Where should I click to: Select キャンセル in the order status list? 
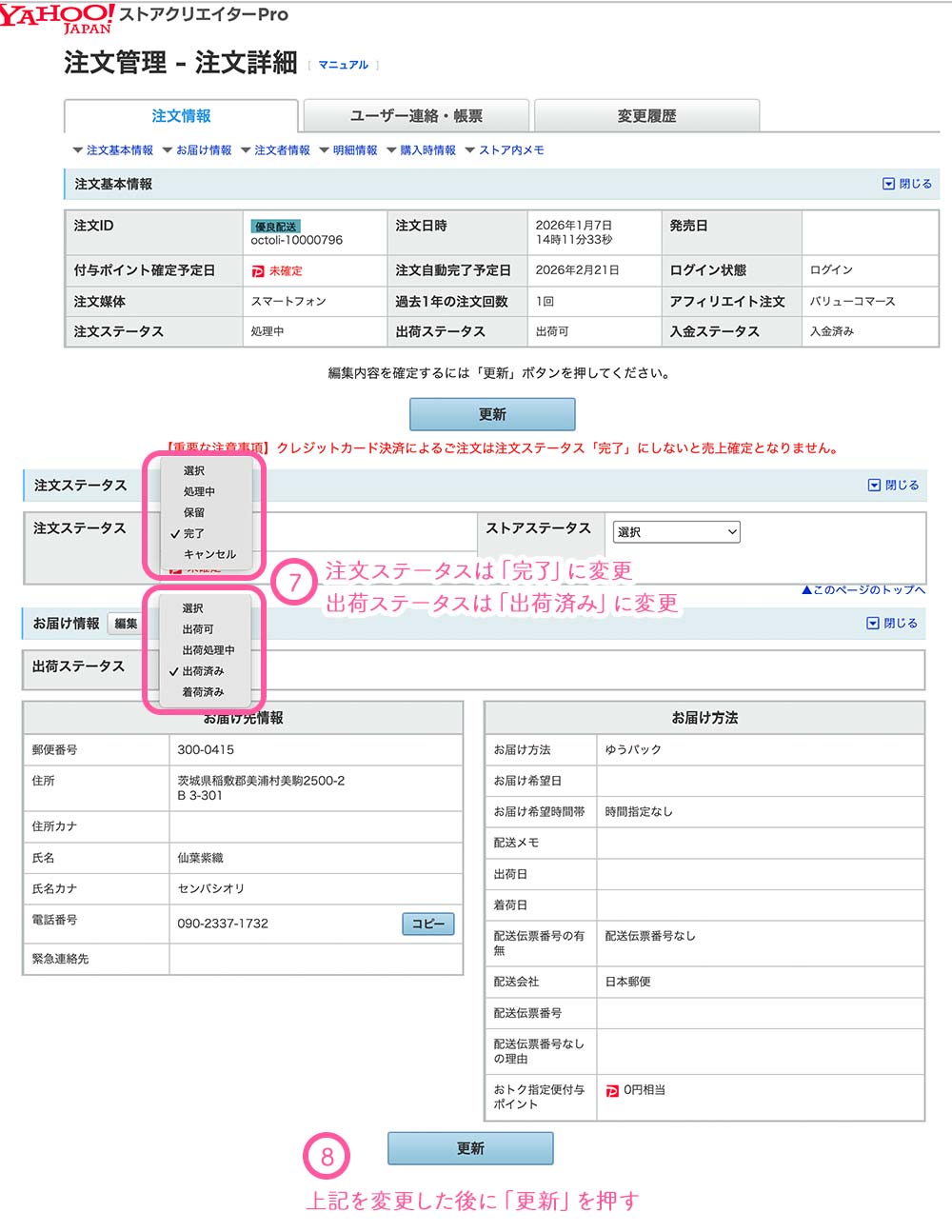pyautogui.click(x=209, y=554)
